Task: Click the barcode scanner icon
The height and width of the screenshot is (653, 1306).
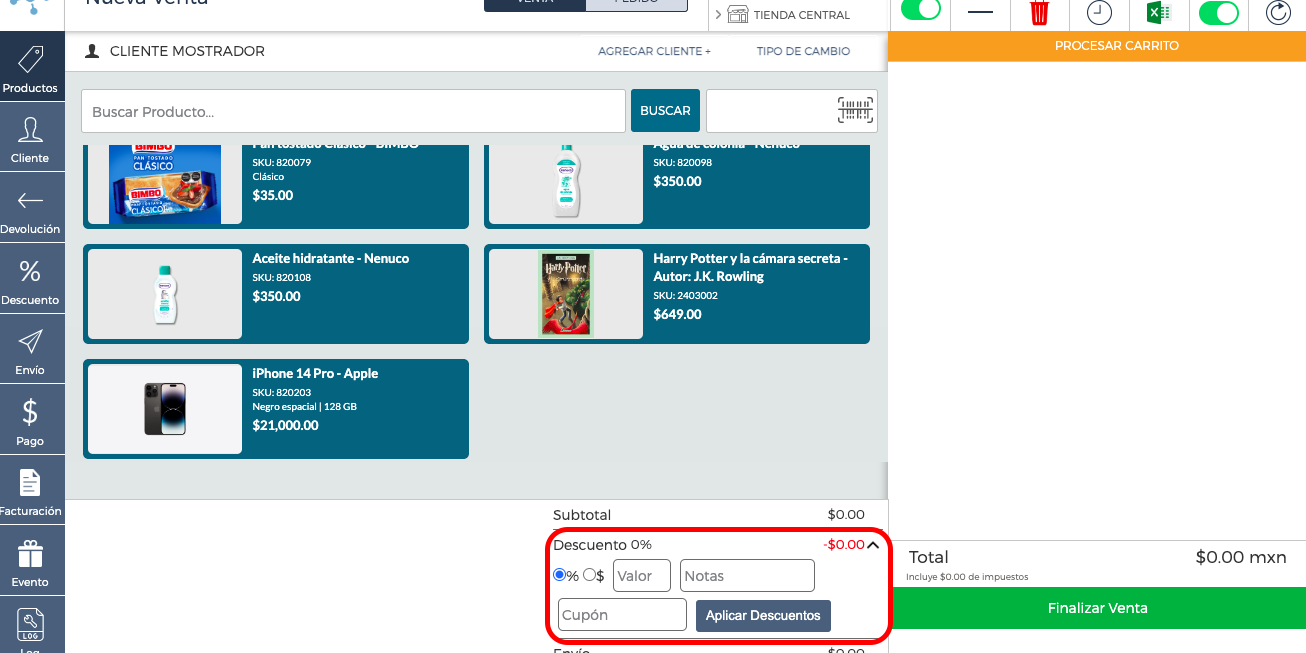Action: [855, 111]
